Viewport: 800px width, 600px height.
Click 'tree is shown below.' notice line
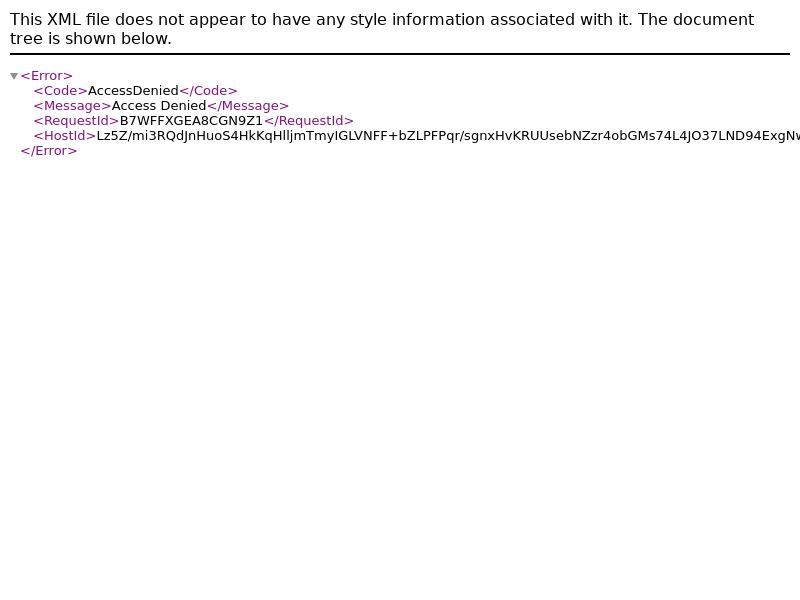tap(91, 38)
